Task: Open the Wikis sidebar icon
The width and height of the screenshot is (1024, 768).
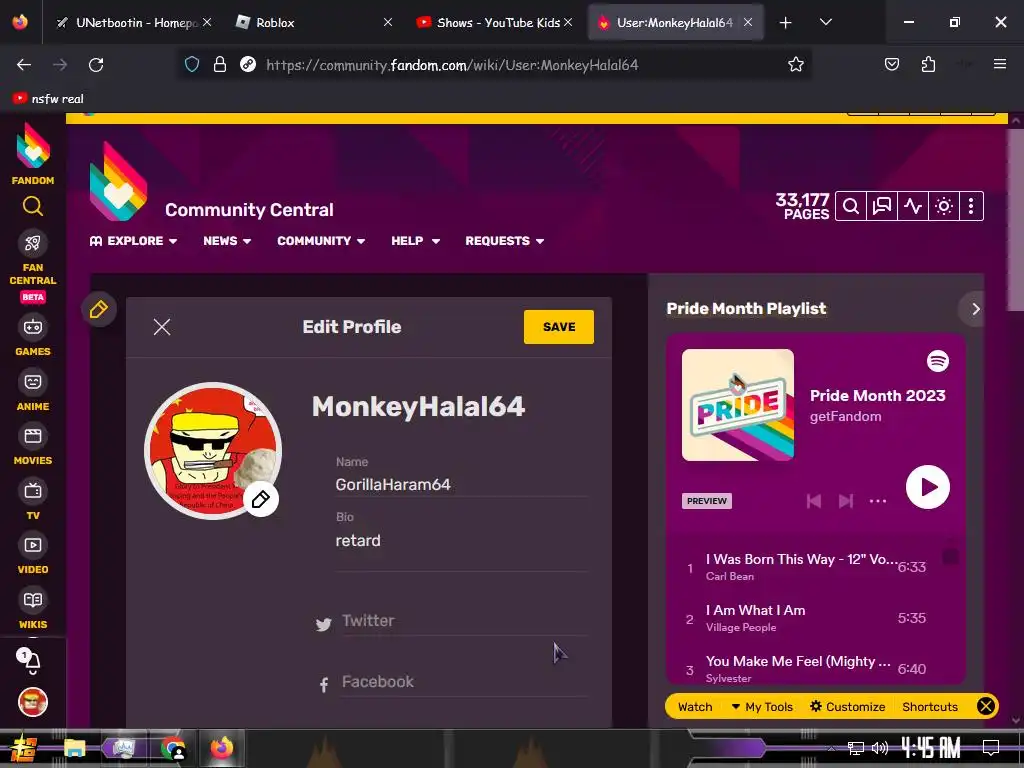Action: pos(33,600)
